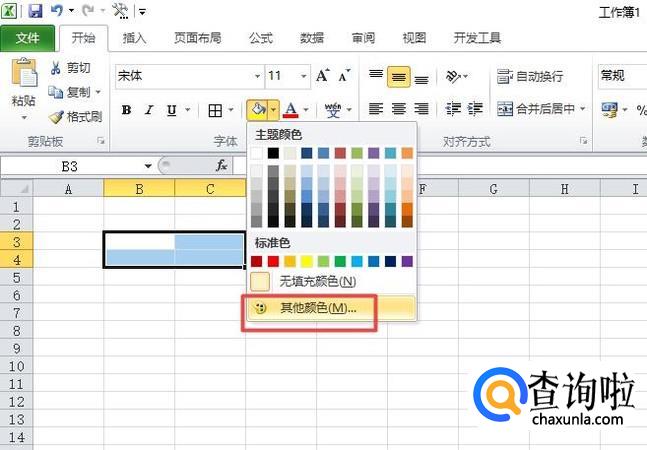This screenshot has width=647, height=450.
Task: Click the decrease font size icon
Action: pos(344,75)
